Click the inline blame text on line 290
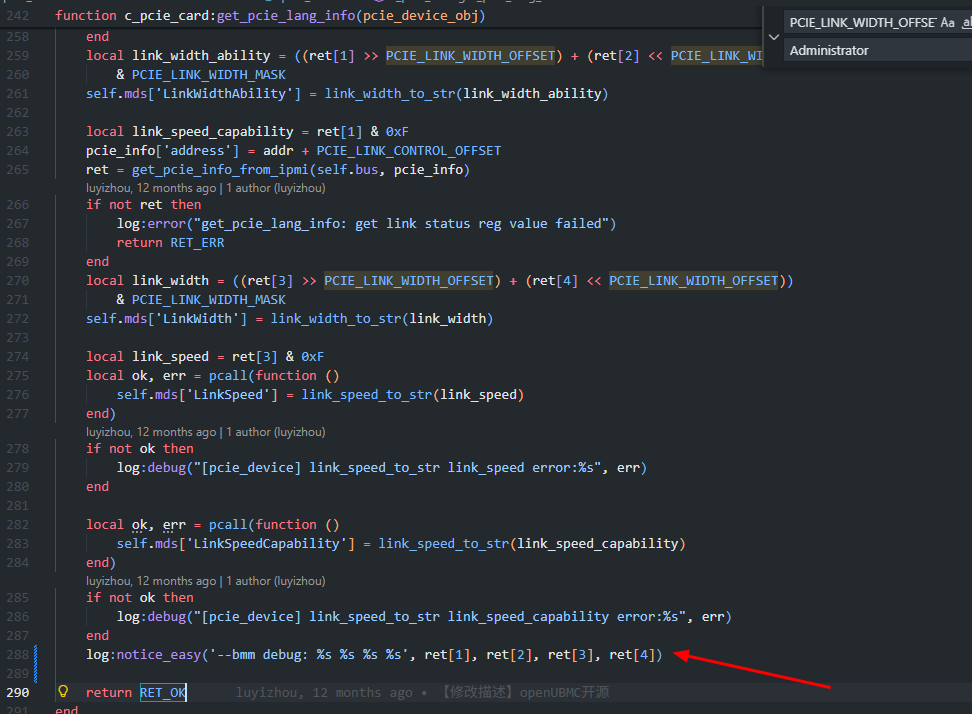This screenshot has height=714, width=972. coord(422,692)
